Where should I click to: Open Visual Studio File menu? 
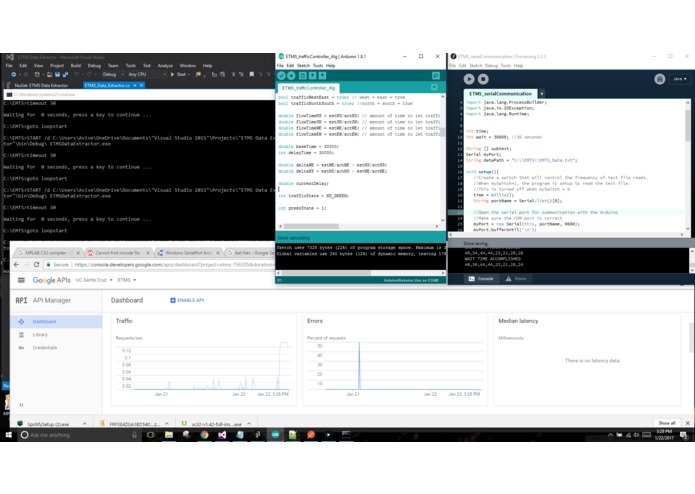[9, 66]
